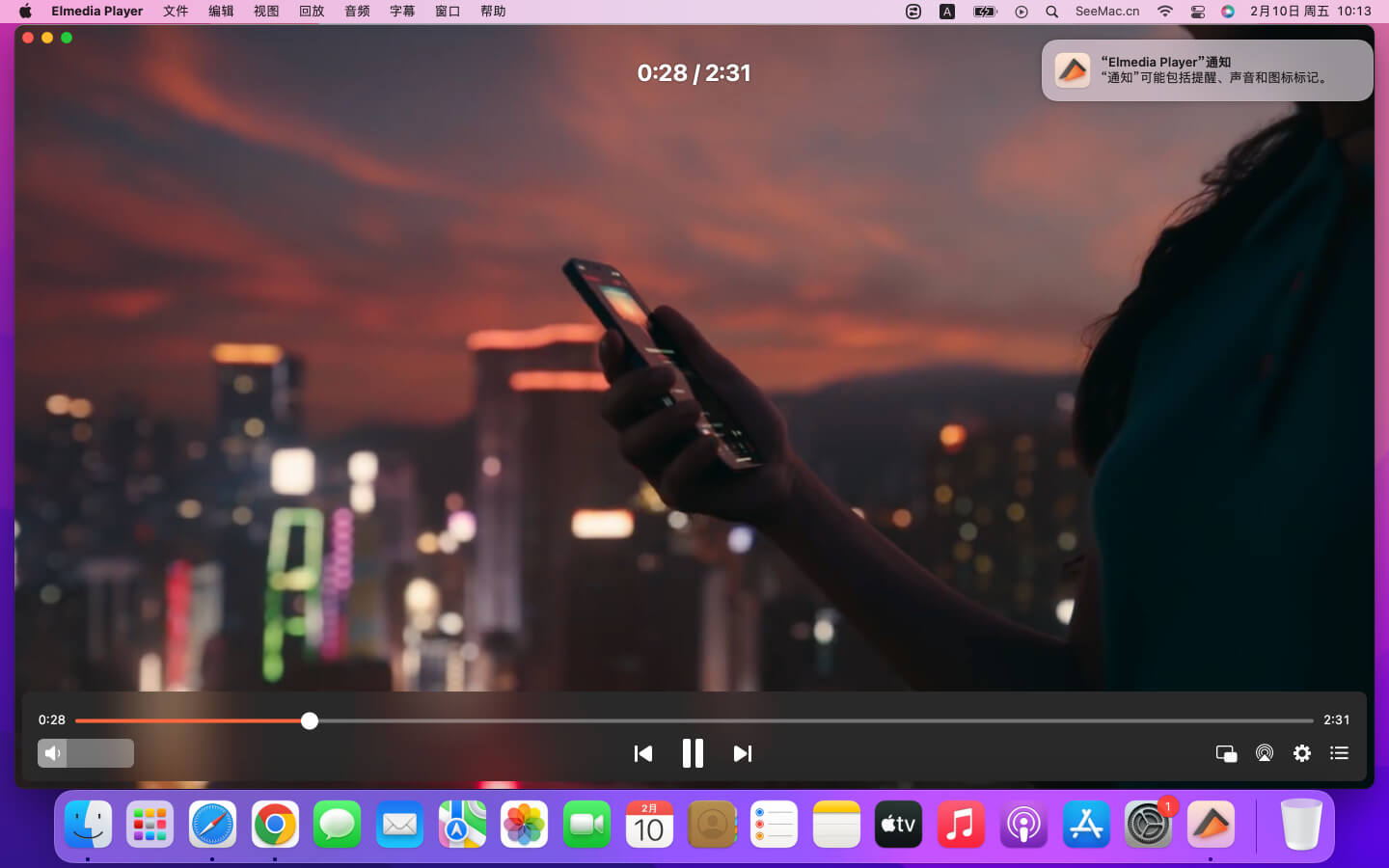This screenshot has width=1389, height=868.
Task: Click the elapsed time label 0:28
Action: 52,720
